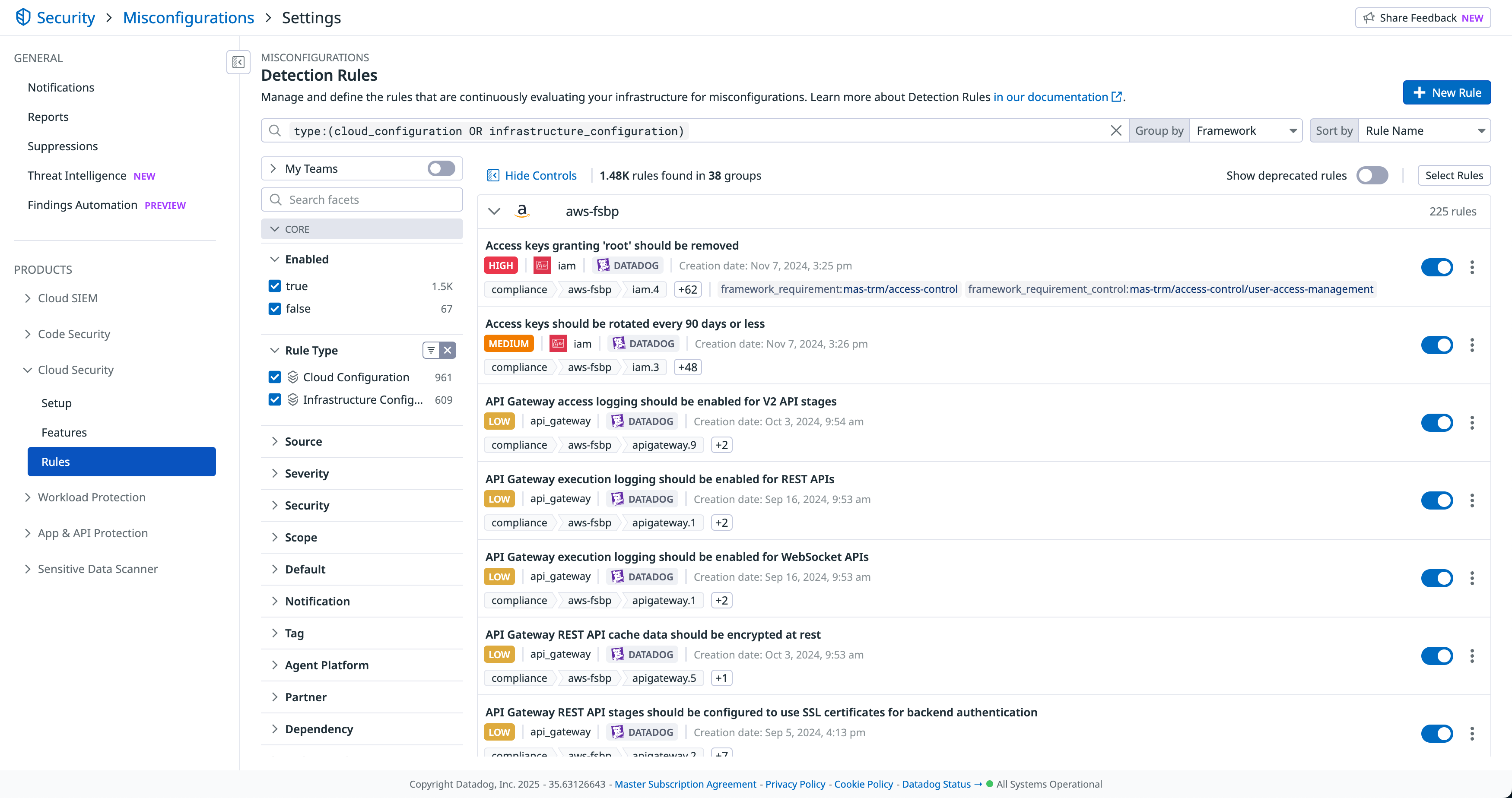Screen dimensions: 1512x798
Task: Uncheck the Cloud Configuration checkbox
Action: point(275,377)
